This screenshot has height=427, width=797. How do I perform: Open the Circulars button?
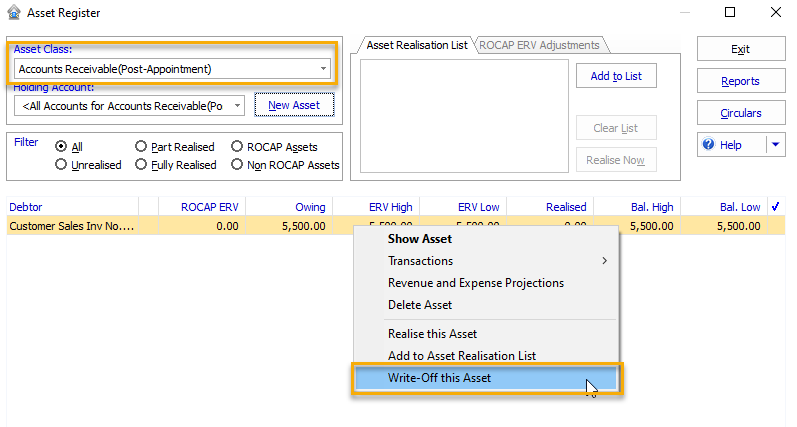pos(741,113)
